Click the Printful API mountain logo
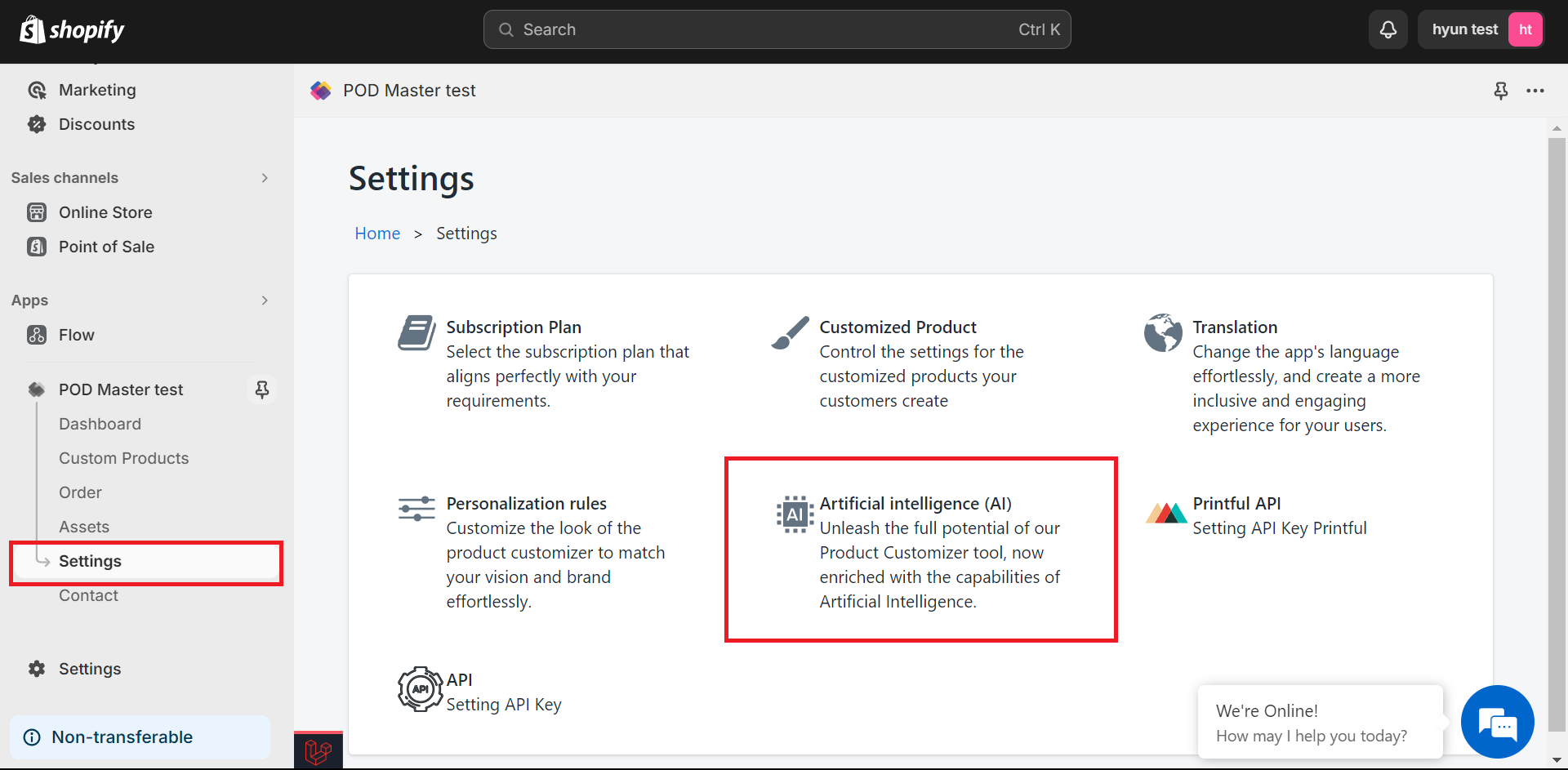Image resolution: width=1568 pixels, height=770 pixels. click(x=1165, y=512)
